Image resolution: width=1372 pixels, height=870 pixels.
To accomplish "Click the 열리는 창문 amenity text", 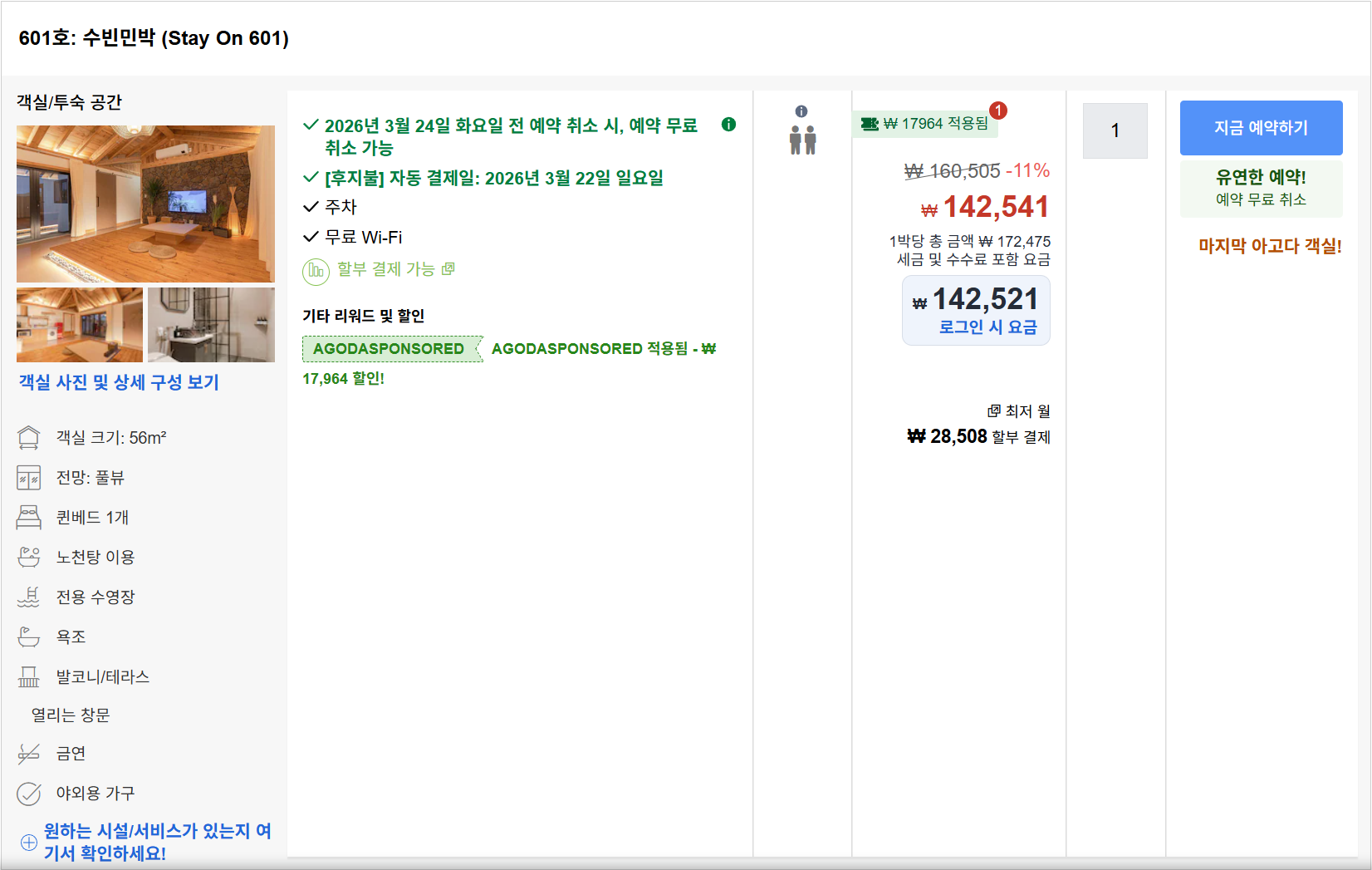I will 71,715.
